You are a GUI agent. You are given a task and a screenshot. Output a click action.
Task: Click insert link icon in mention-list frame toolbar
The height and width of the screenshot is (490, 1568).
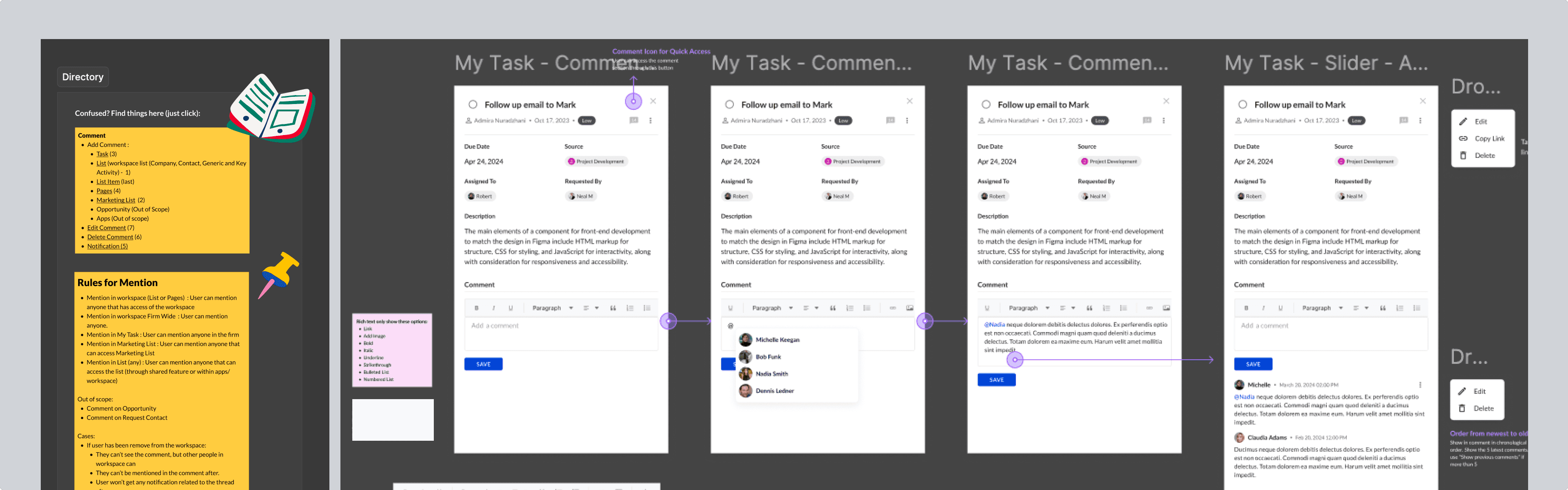pyautogui.click(x=892, y=308)
